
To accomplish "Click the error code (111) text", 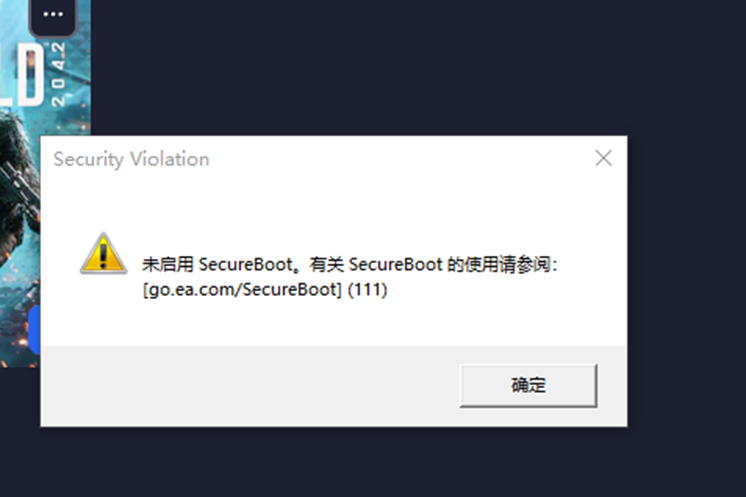I will pyautogui.click(x=367, y=289).
